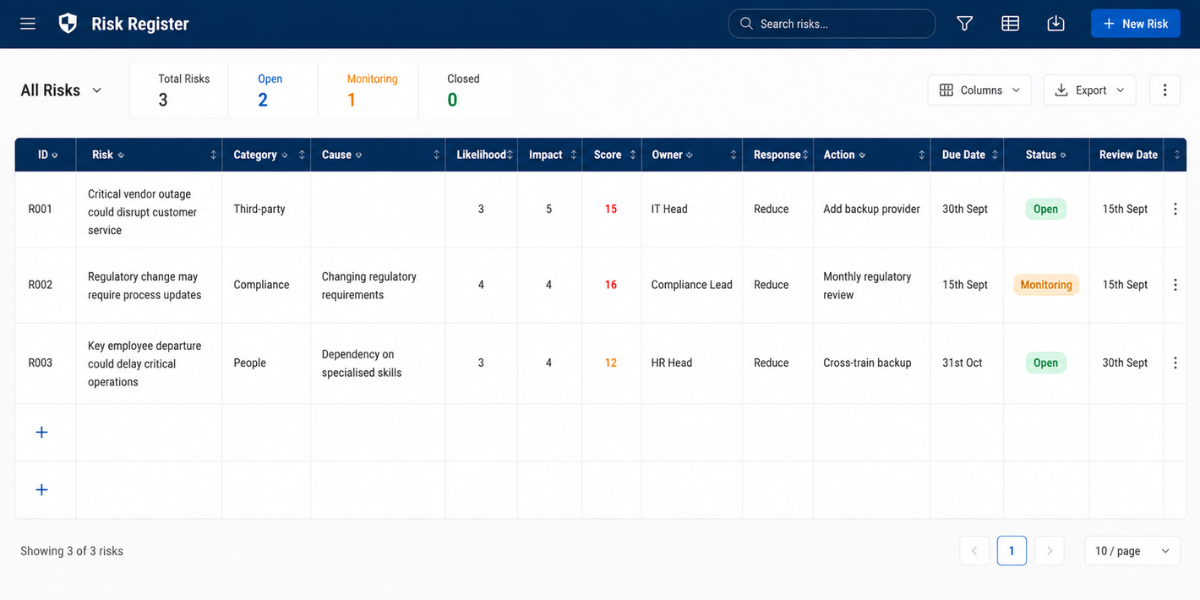Sort by the Category column header
1200x600 pixels.
[266, 155]
